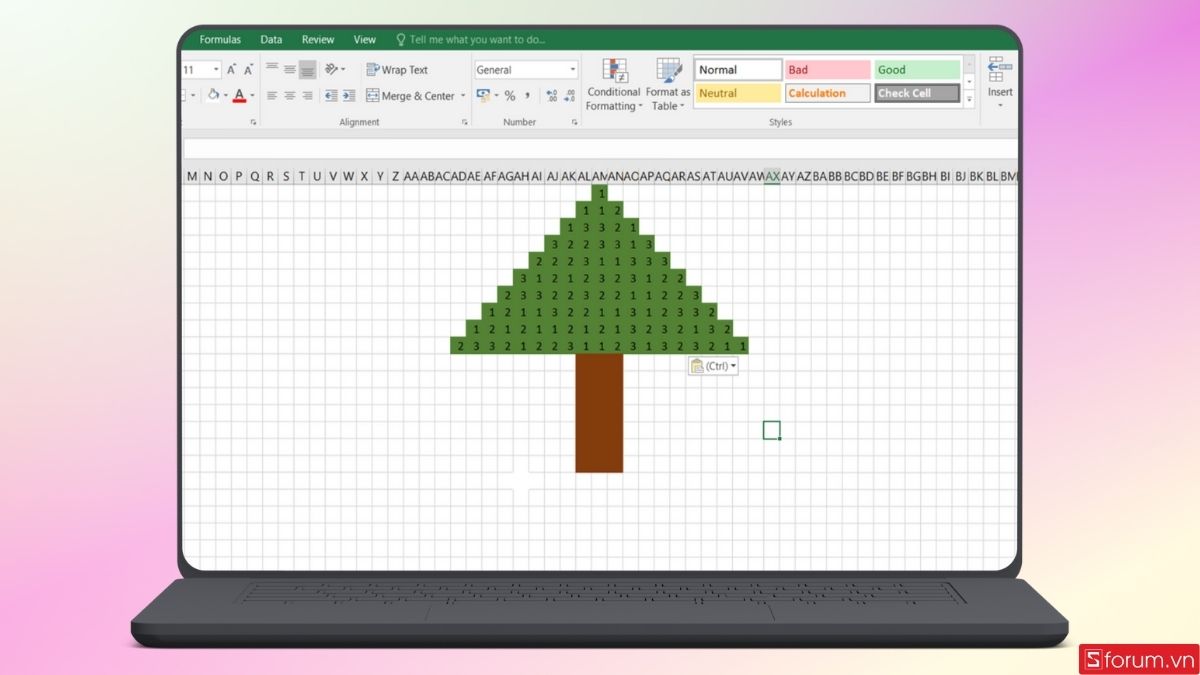Open the Font group dialog launcher

[253, 122]
